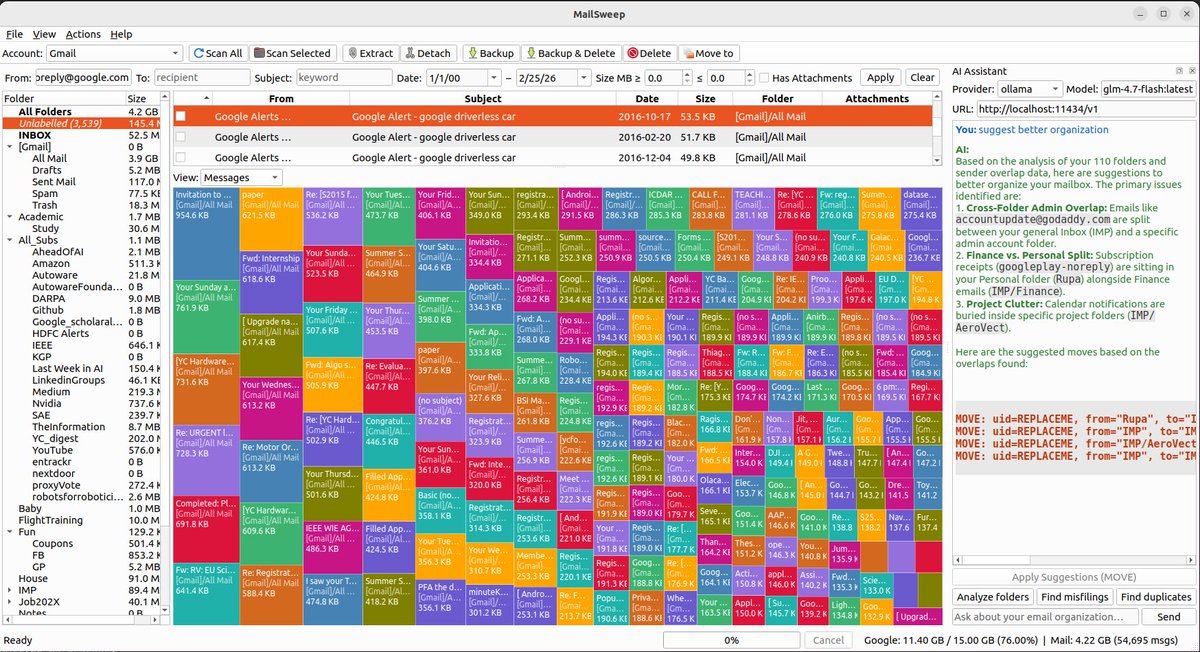Image resolution: width=1200 pixels, height=652 pixels.
Task: Click the Backup toolbar button
Action: click(x=490, y=53)
